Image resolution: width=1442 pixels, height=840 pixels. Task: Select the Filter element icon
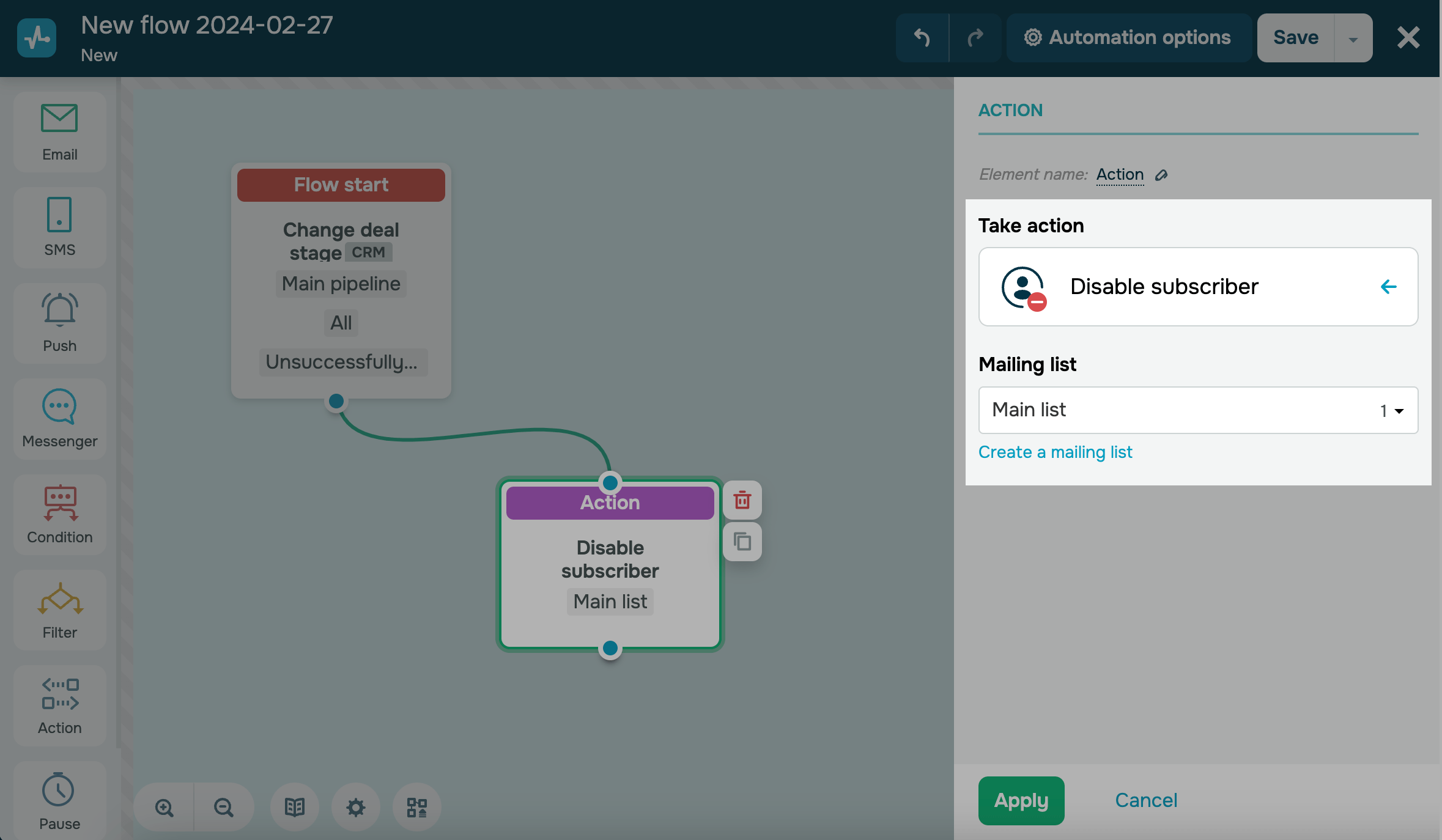59,610
